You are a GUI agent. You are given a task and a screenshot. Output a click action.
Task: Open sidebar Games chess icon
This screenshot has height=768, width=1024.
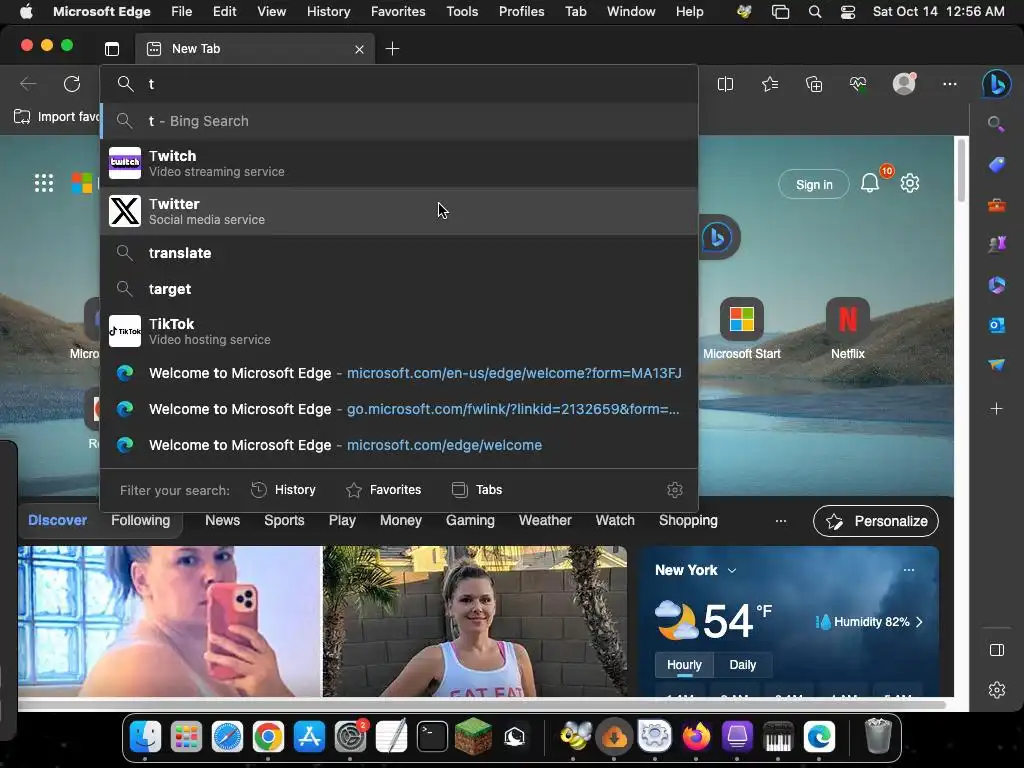click(x=997, y=245)
